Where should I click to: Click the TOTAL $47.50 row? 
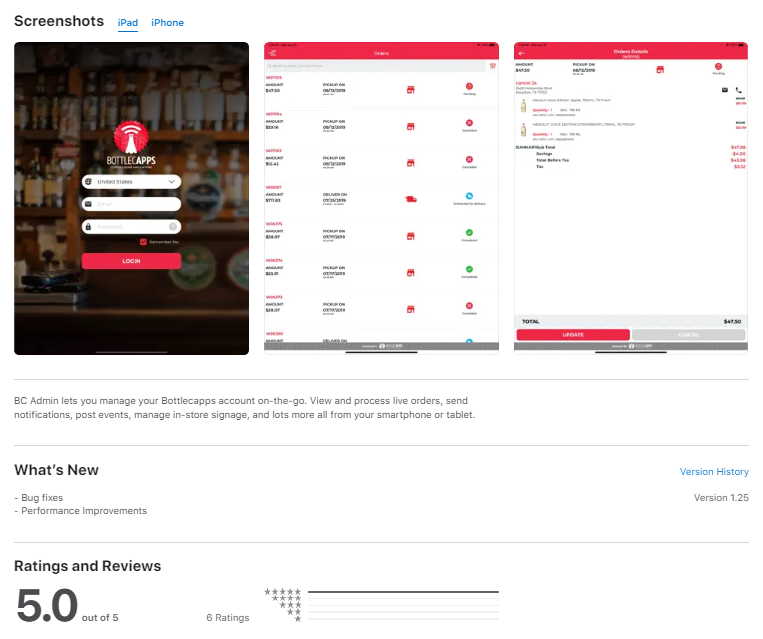[x=631, y=321]
